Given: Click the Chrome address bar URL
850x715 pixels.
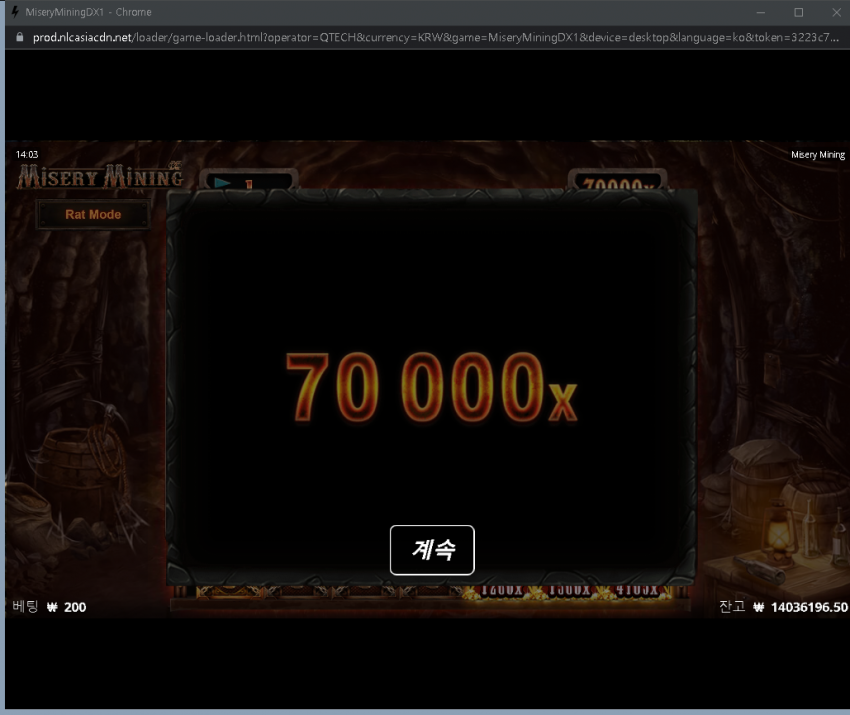Looking at the screenshot, I should 435,37.
